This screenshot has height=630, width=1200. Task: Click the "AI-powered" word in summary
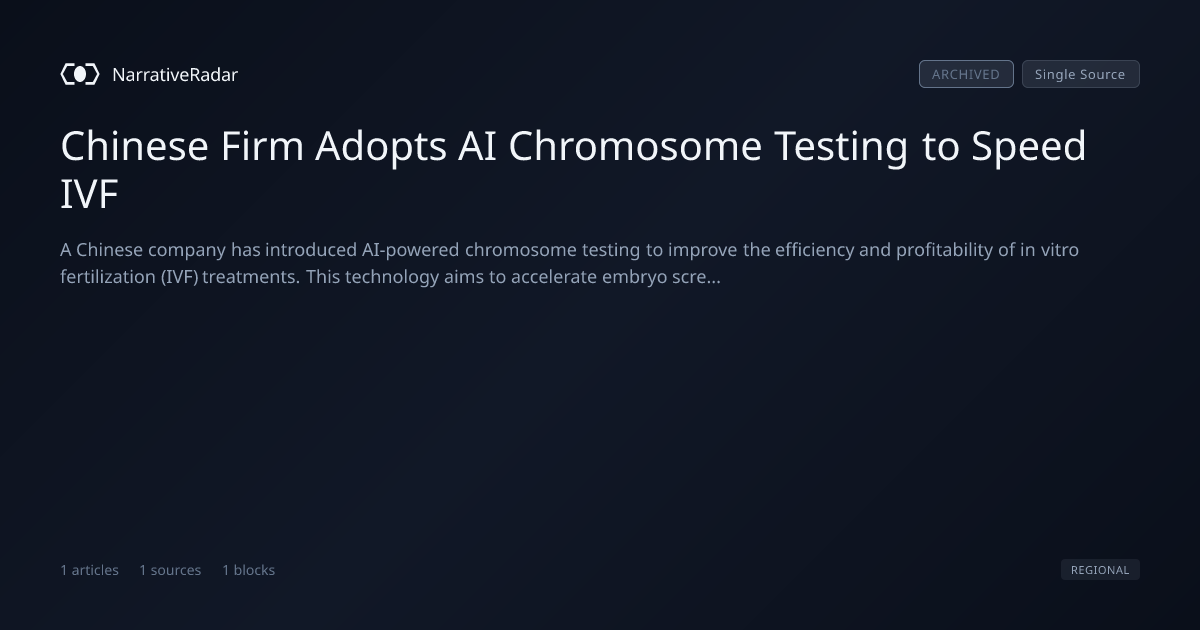tap(410, 250)
